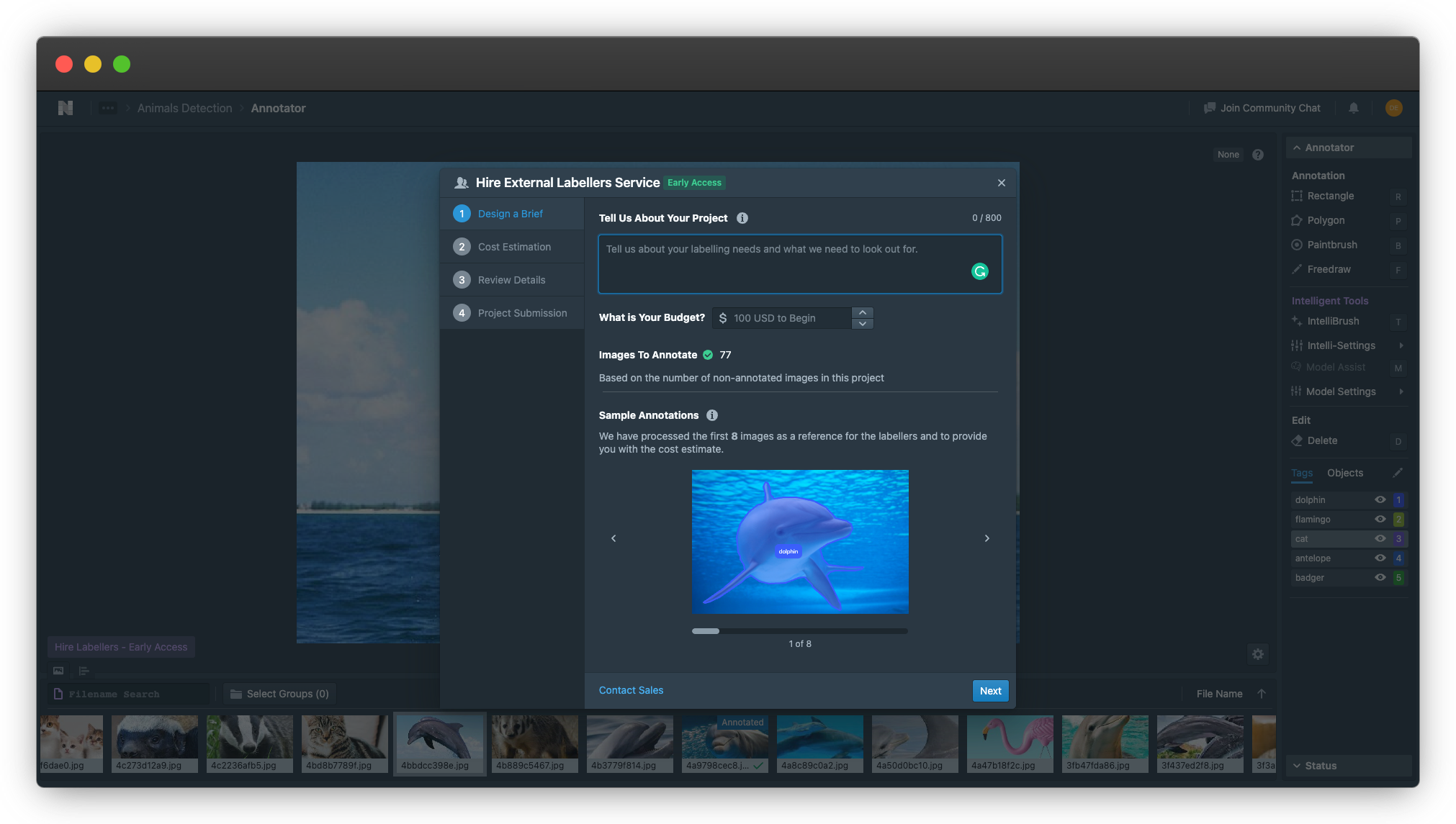The image size is (1456, 824).
Task: Click Join Community Chat
Action: [1262, 108]
